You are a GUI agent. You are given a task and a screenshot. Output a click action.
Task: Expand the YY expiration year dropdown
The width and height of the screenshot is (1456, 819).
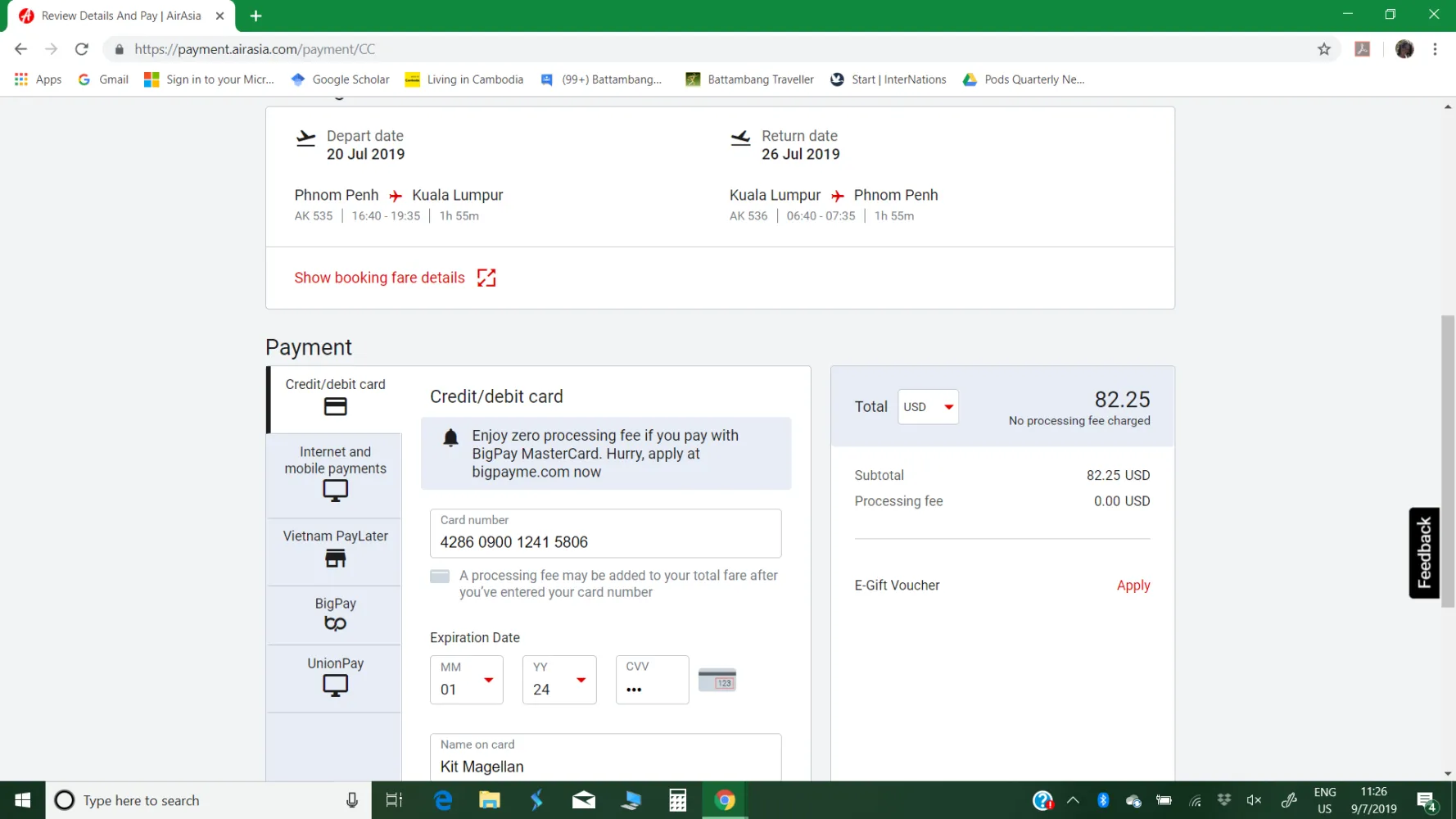(x=559, y=680)
